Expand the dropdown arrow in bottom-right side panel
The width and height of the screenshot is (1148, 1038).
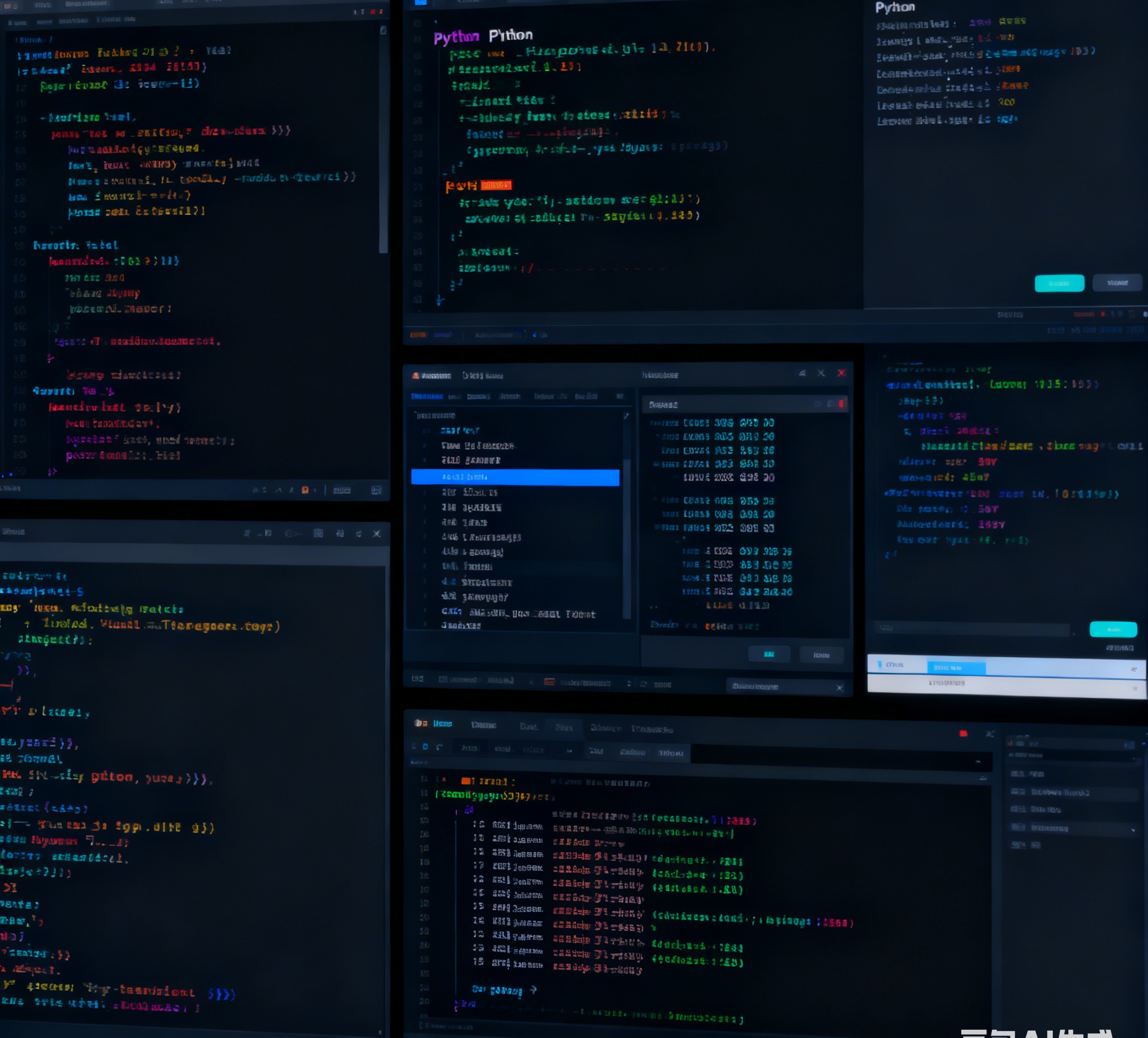(x=1133, y=830)
